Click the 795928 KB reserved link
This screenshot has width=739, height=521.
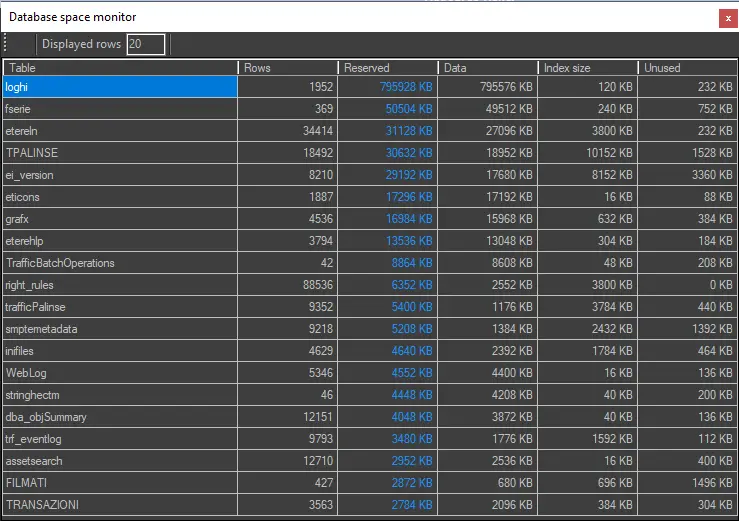coord(406,87)
